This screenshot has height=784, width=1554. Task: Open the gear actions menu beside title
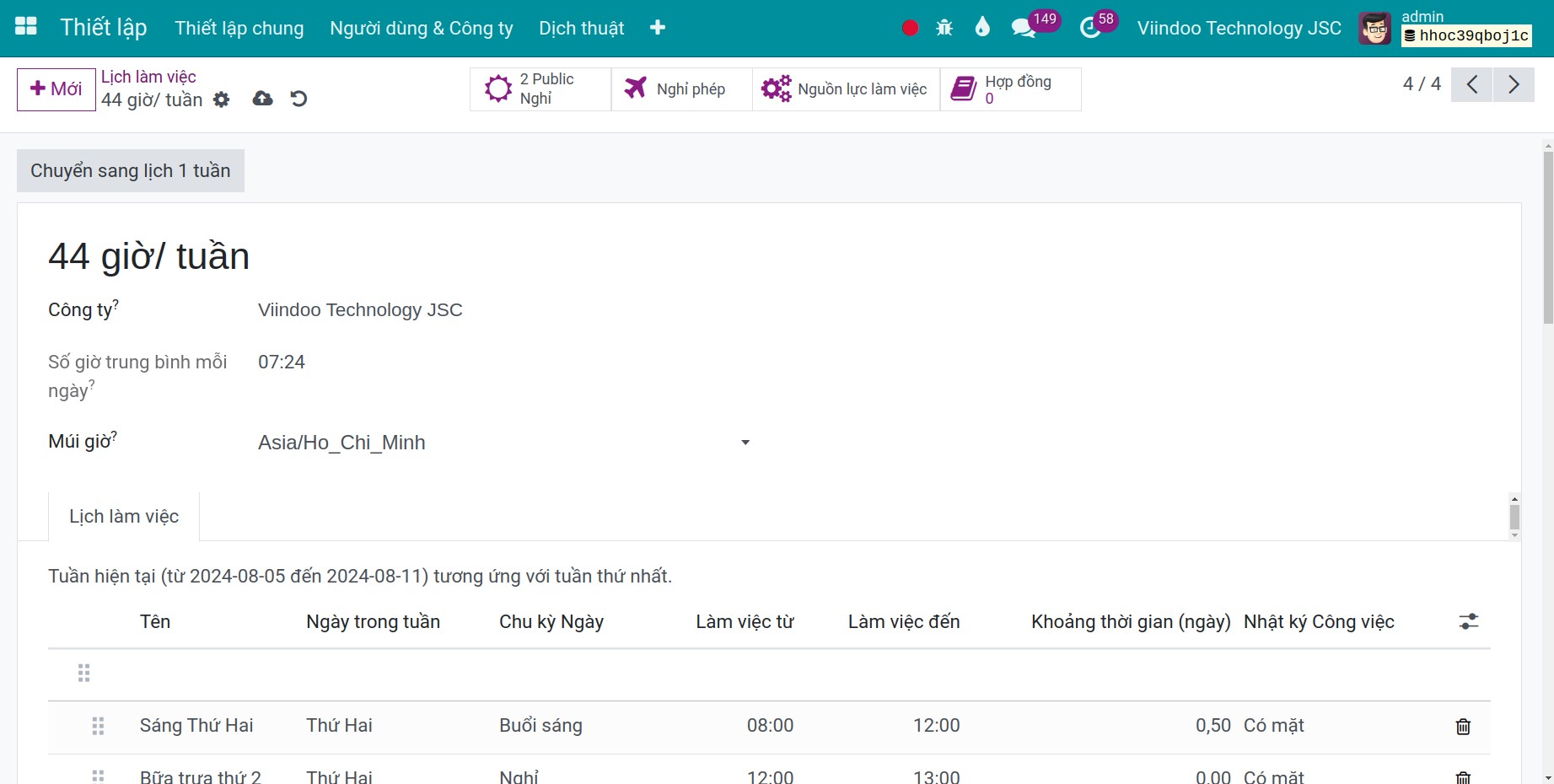point(222,99)
